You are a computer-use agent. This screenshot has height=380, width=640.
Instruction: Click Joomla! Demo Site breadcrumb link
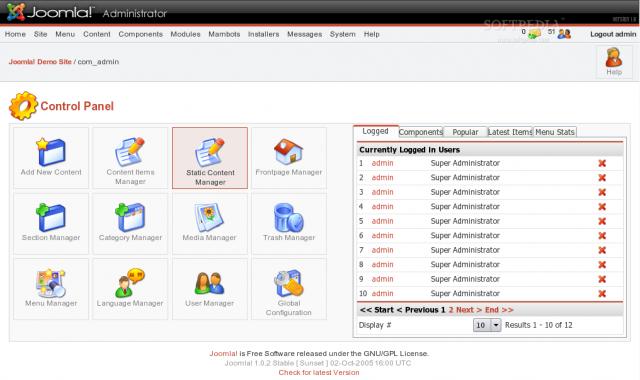40,62
